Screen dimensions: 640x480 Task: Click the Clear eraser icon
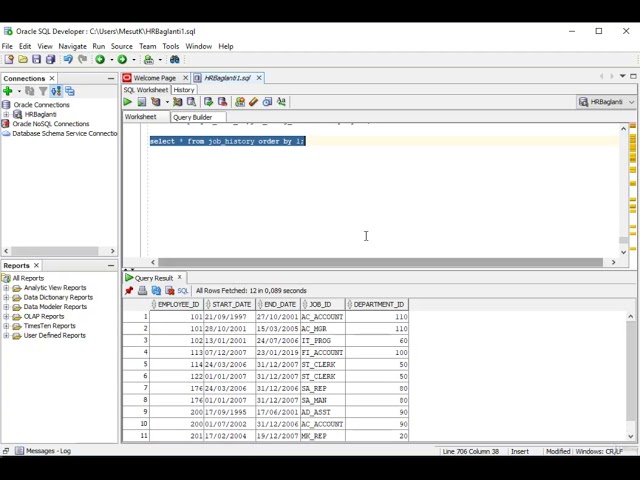253,102
